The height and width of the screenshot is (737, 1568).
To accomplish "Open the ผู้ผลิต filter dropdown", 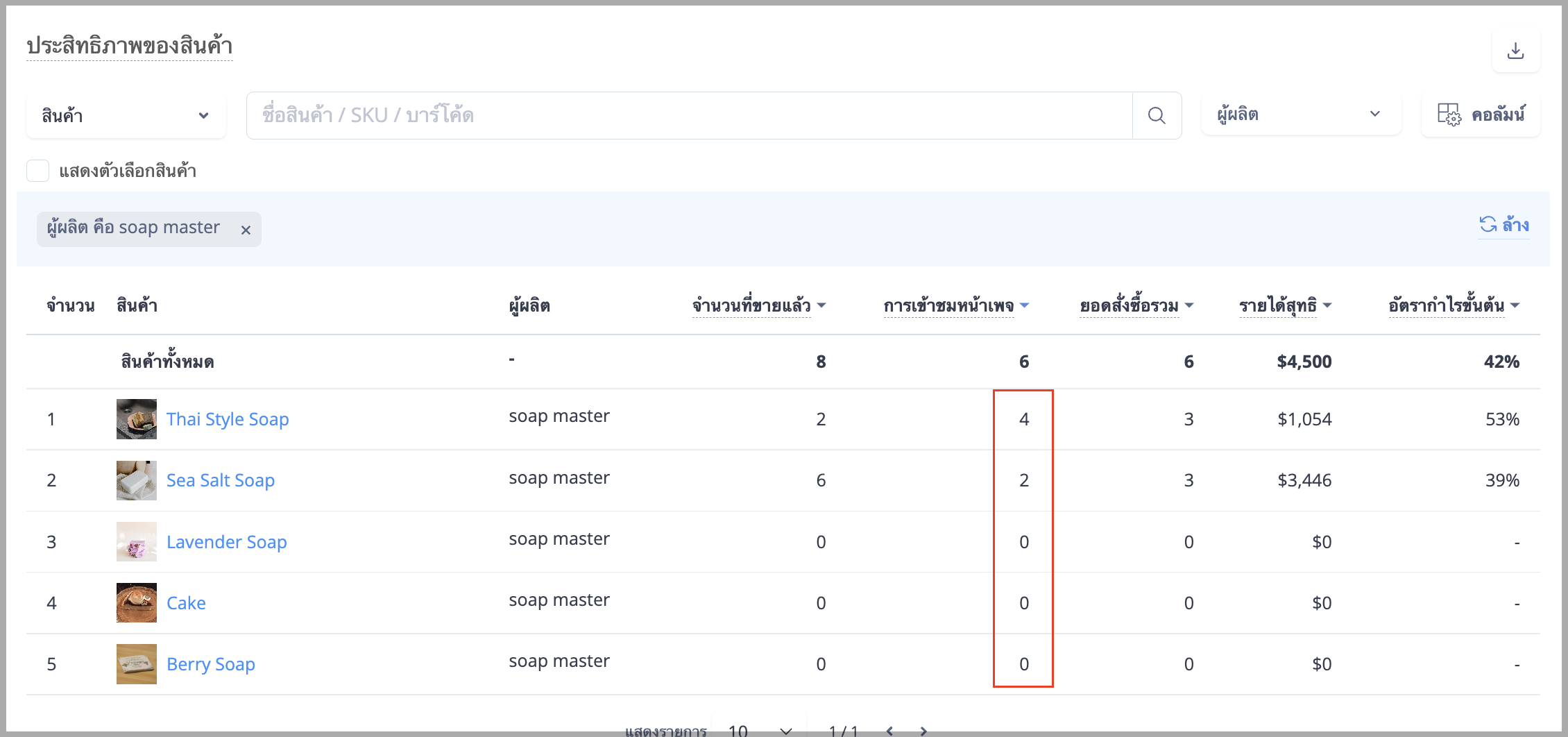I will pos(1301,115).
